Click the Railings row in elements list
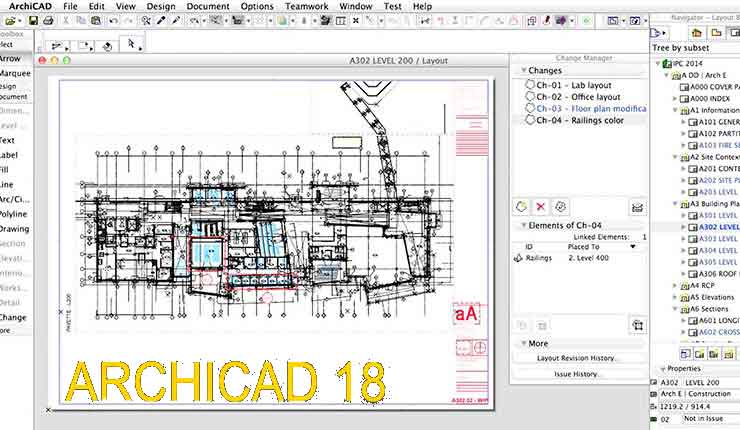The image size is (740, 430). [x=580, y=258]
